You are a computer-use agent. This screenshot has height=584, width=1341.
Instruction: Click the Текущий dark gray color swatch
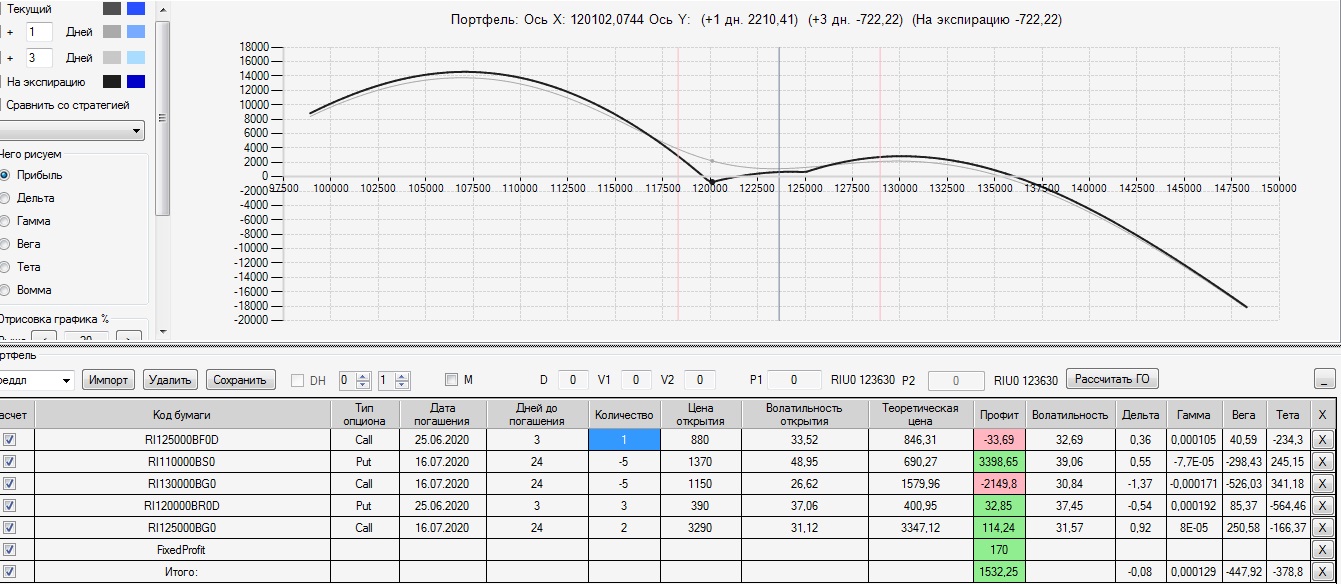pyautogui.click(x=111, y=8)
